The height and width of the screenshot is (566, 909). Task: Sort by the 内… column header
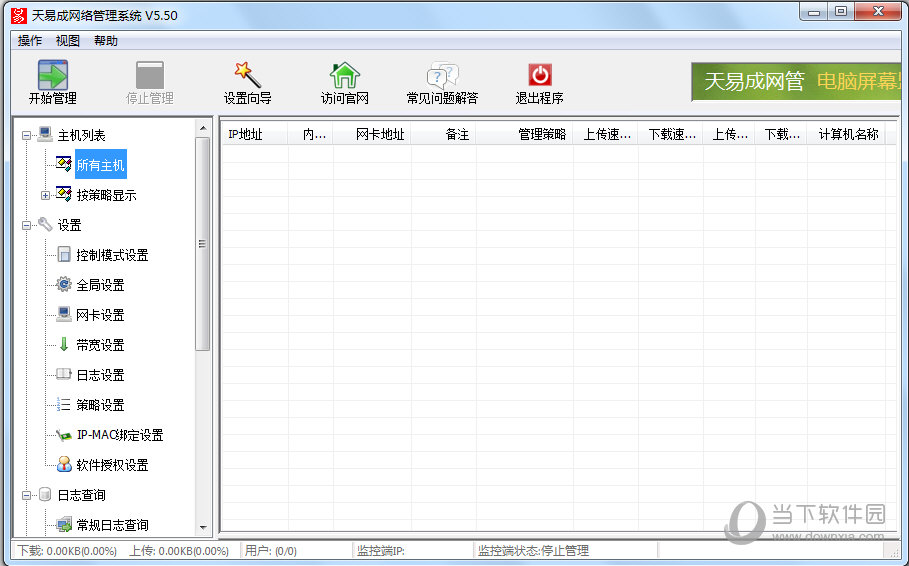point(311,134)
